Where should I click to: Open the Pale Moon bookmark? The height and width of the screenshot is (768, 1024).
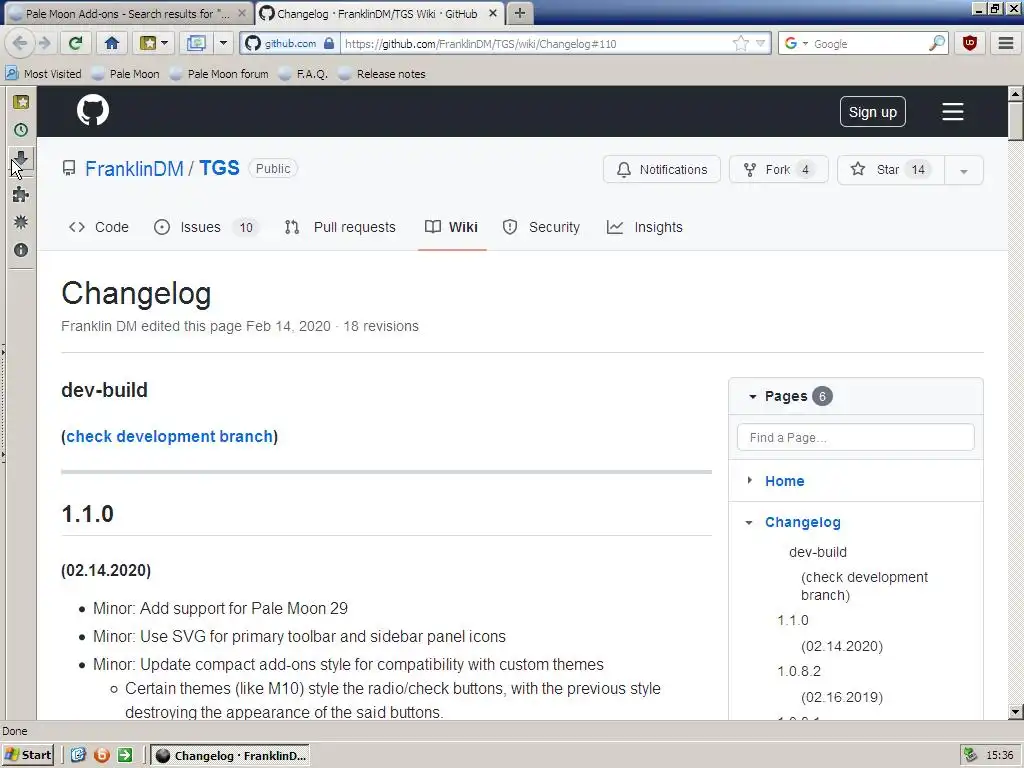[126, 74]
